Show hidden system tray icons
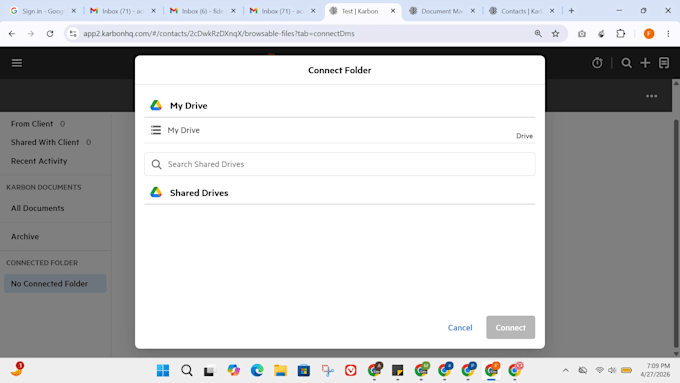 coord(566,370)
